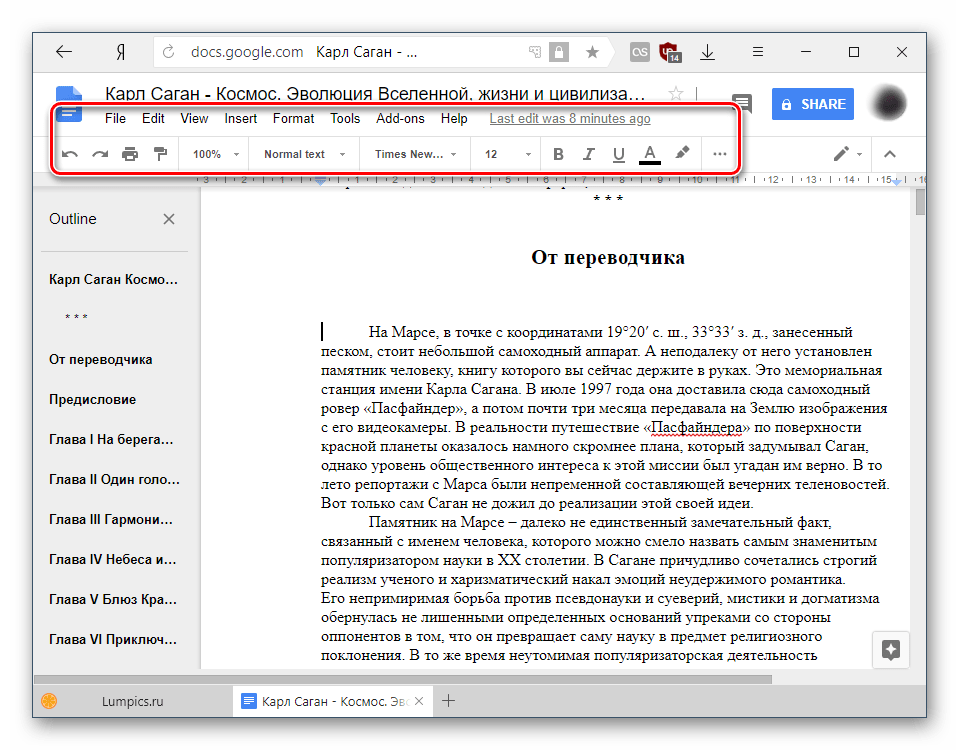Open the File menu
The image size is (959, 750).
[115, 119]
